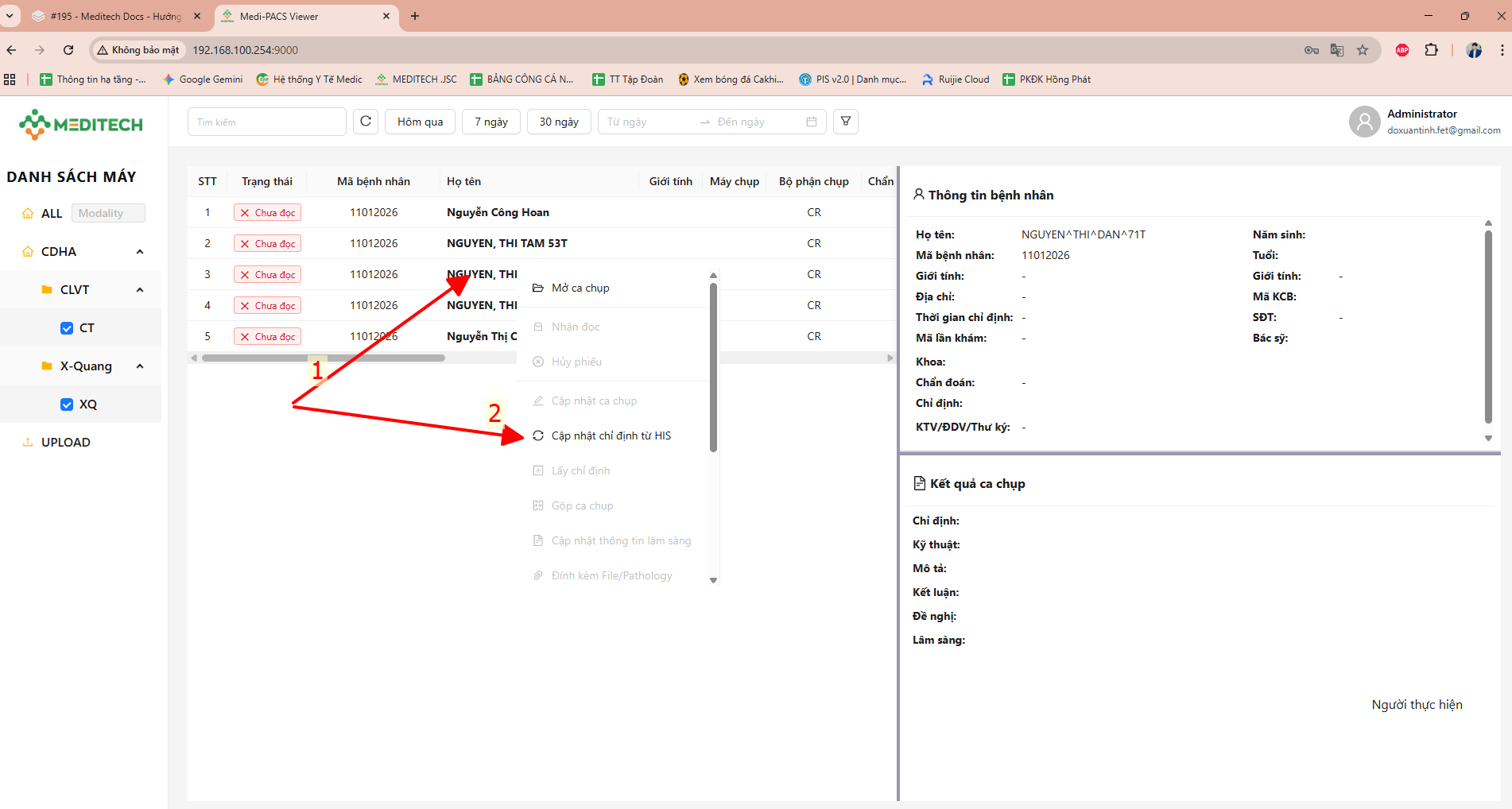Click the UPLOAD icon in sidebar
The image size is (1512, 809).
coord(28,443)
